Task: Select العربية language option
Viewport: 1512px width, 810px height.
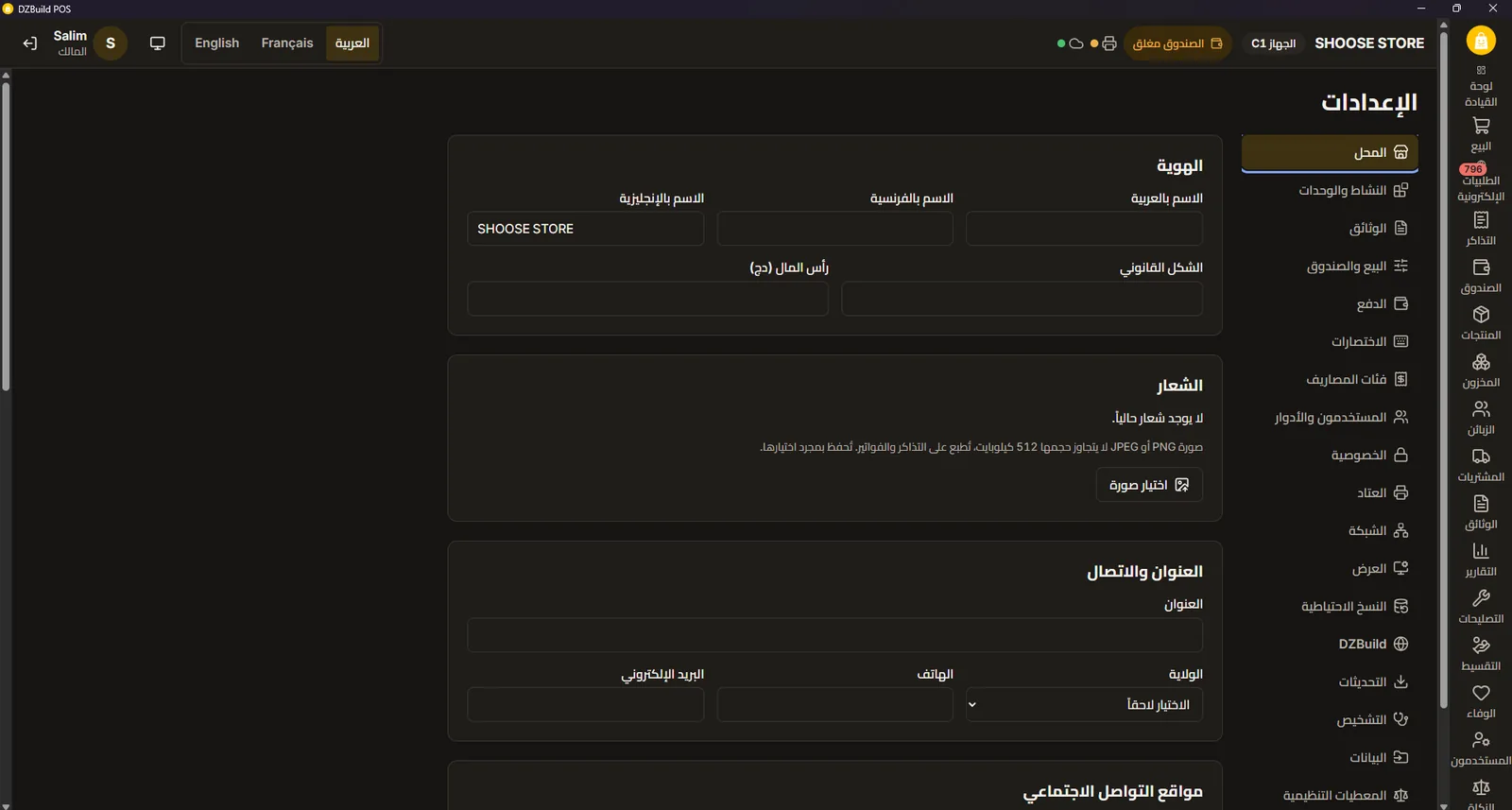Action: tap(352, 43)
